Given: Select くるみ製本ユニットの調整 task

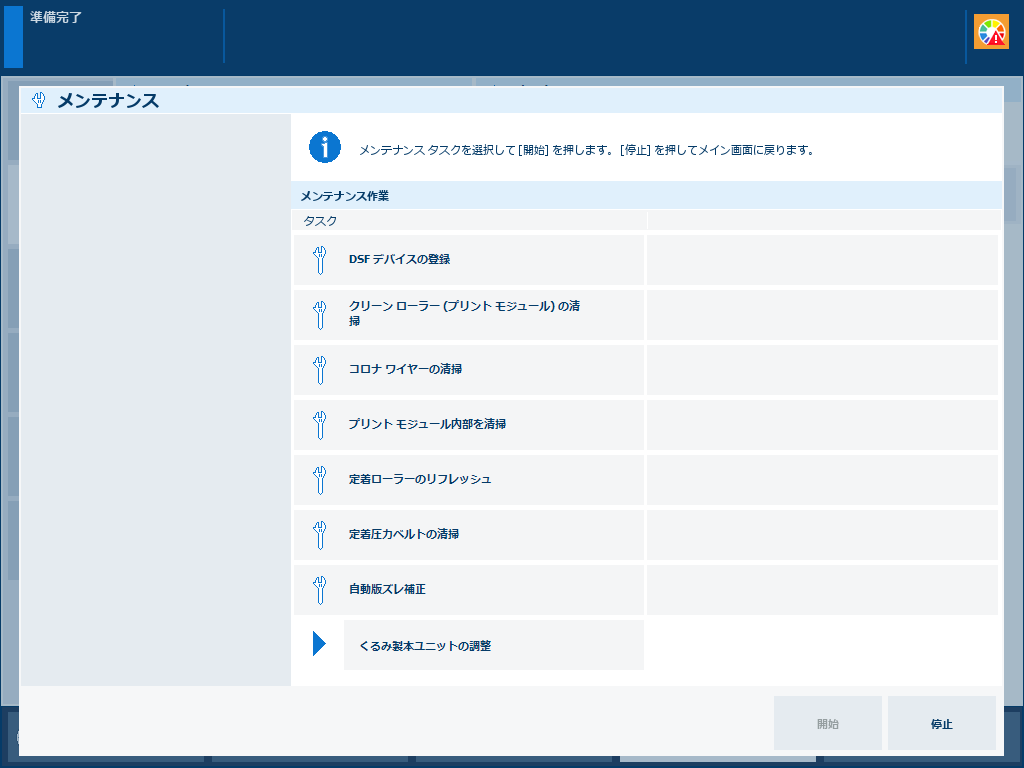Looking at the screenshot, I should coord(494,645).
